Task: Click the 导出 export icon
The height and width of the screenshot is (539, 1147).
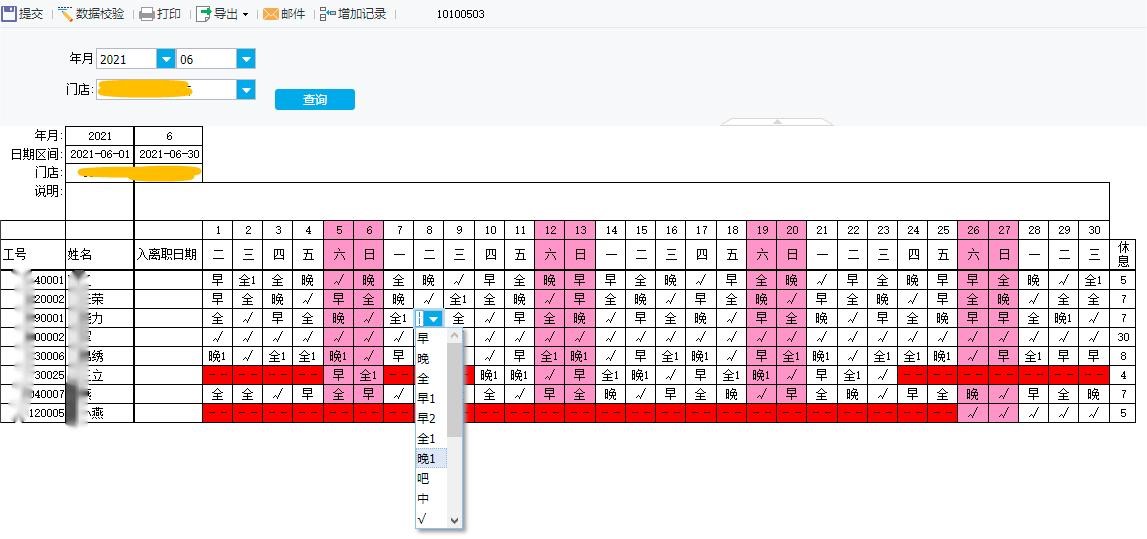Action: [203, 14]
